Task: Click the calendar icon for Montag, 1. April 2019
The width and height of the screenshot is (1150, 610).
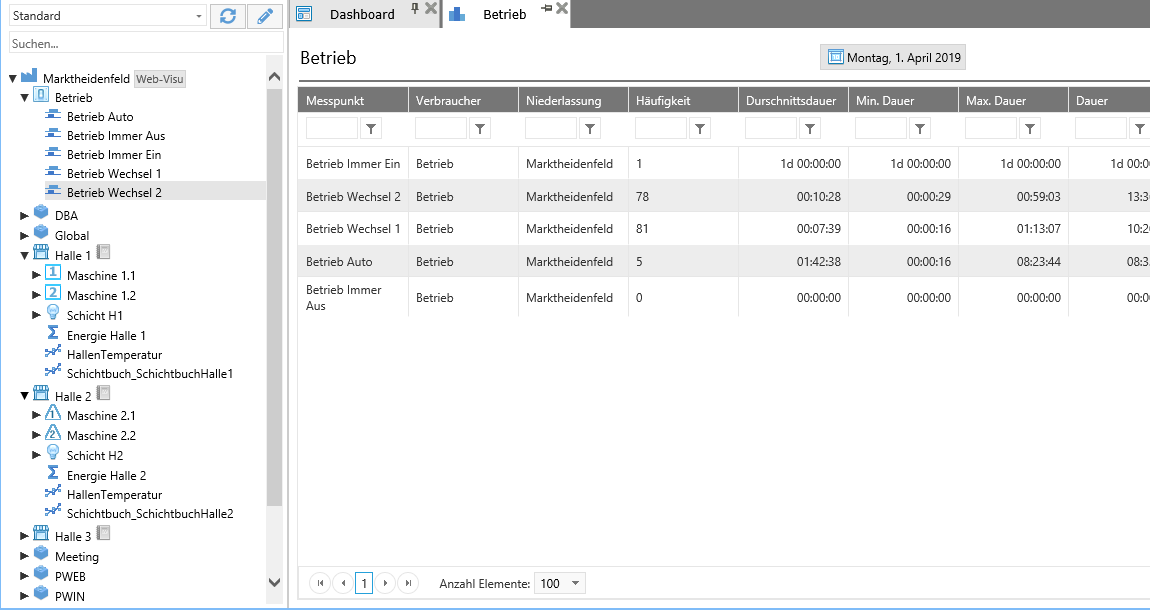Action: click(x=835, y=57)
